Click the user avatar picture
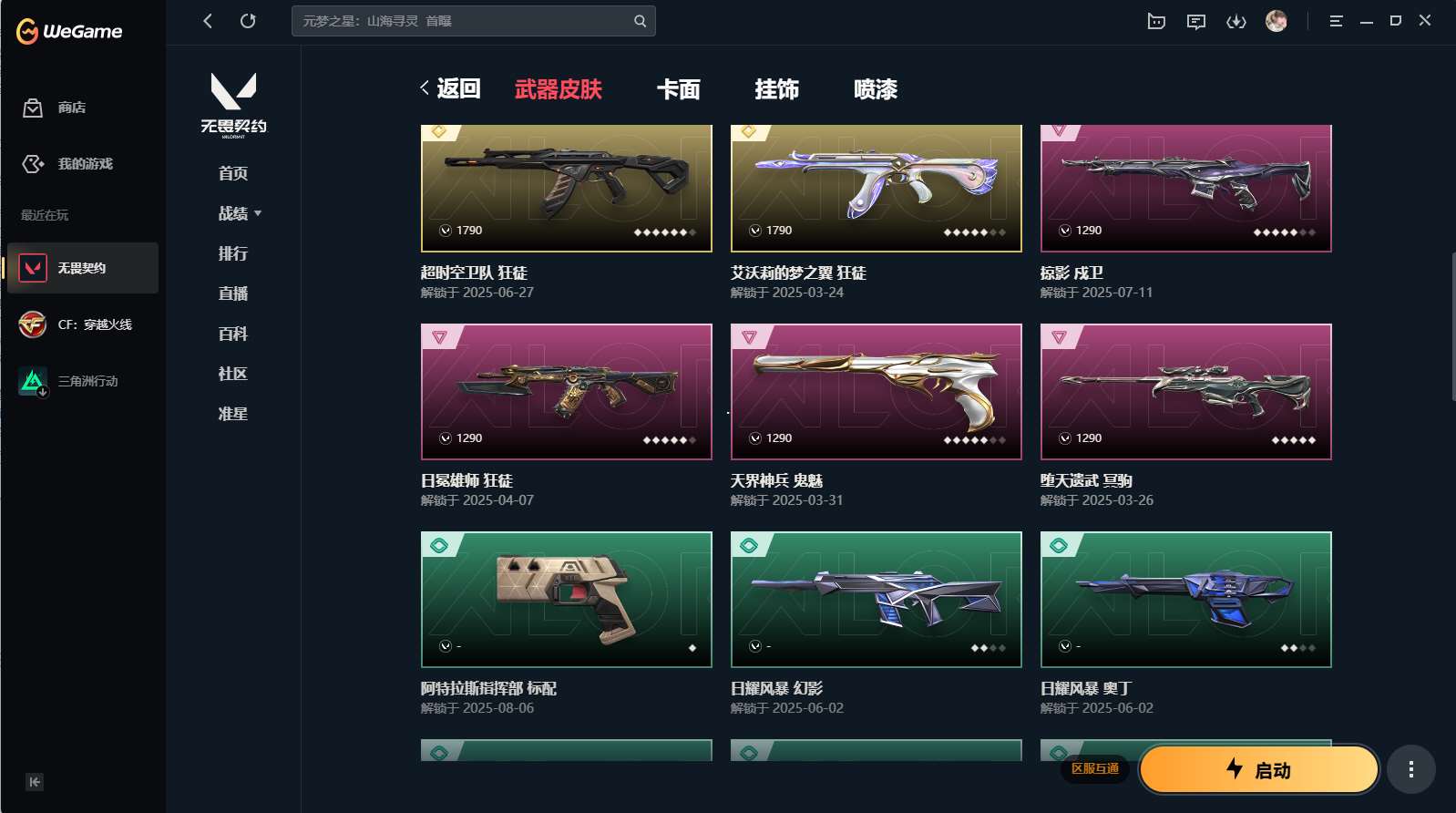The width and height of the screenshot is (1456, 813). 1277,21
